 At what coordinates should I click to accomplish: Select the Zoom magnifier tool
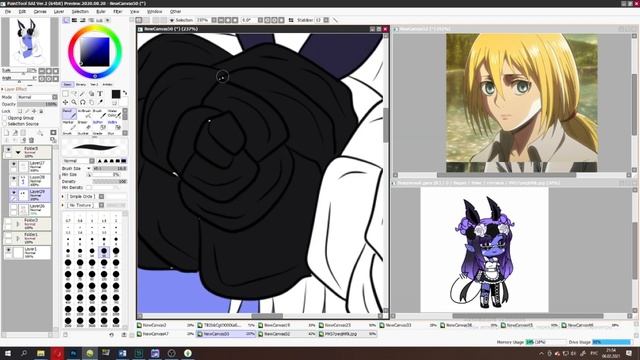point(74,102)
